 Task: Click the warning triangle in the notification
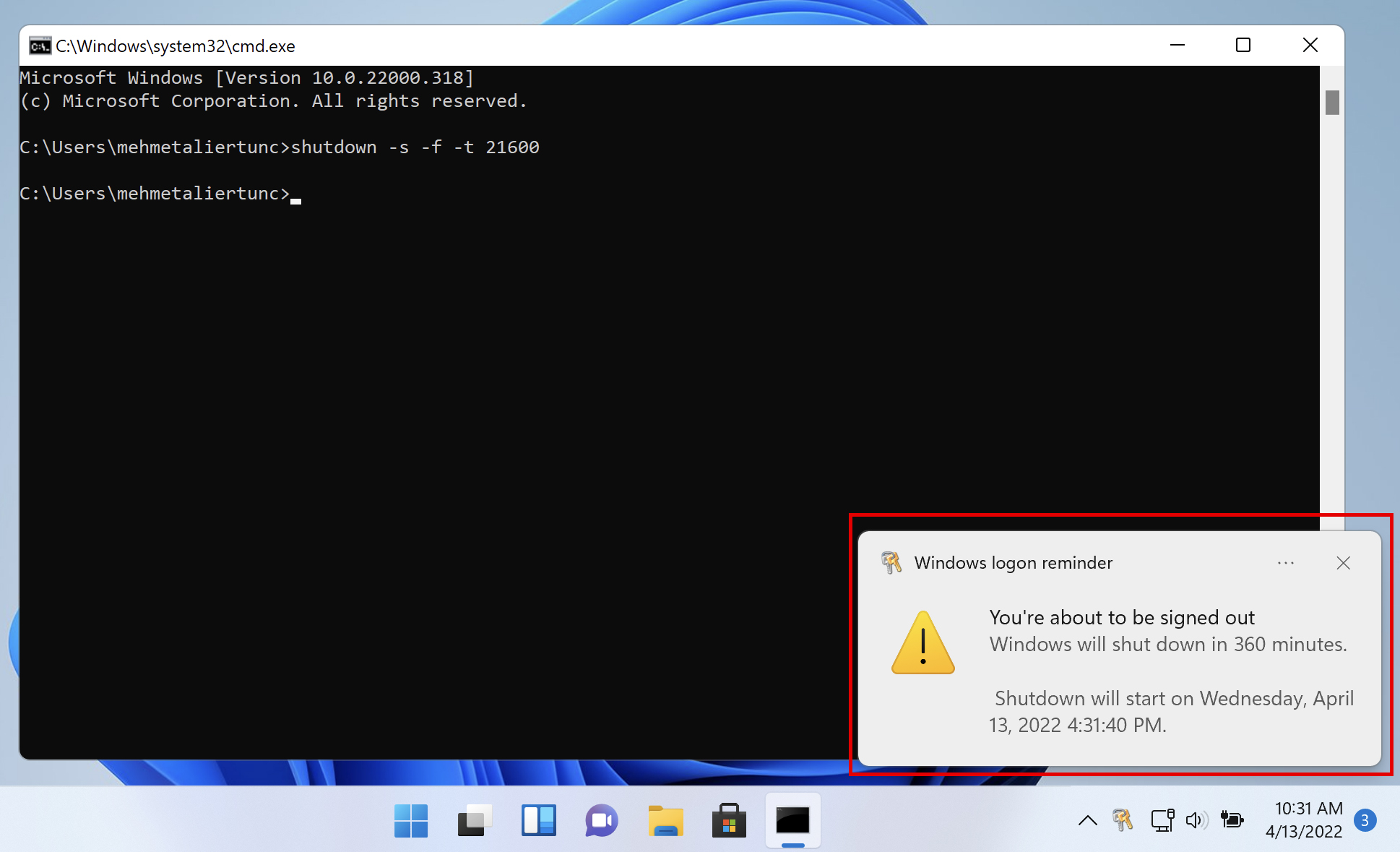922,644
